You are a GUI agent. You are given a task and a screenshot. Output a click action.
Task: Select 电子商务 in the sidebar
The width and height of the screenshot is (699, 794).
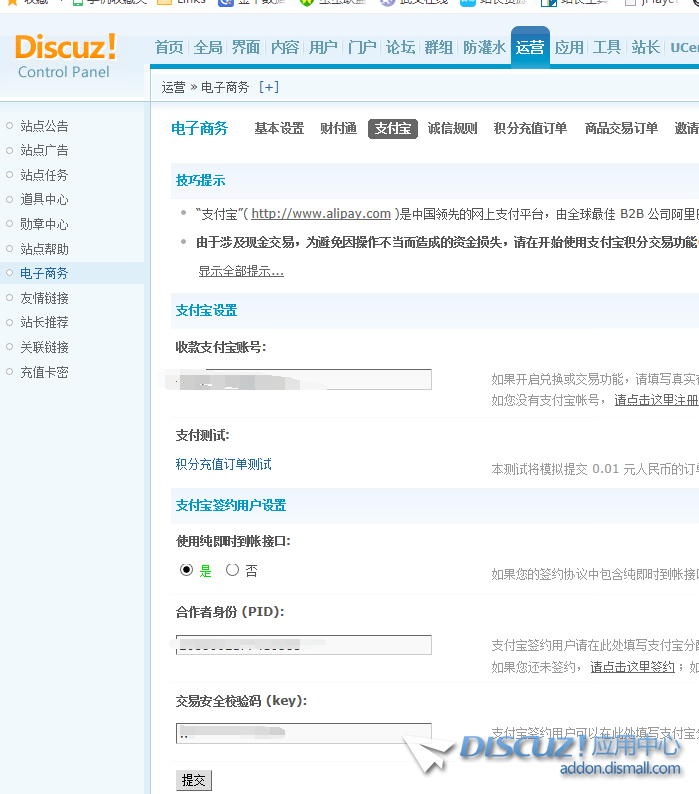point(44,273)
